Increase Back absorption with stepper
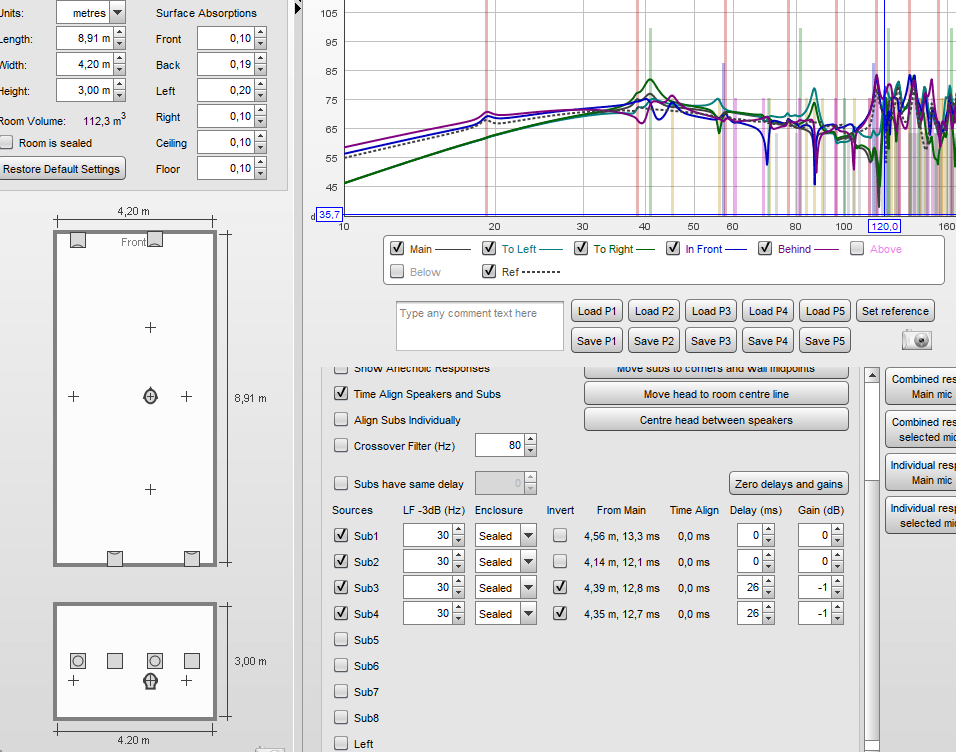Image resolution: width=956 pixels, height=752 pixels. 261,59
